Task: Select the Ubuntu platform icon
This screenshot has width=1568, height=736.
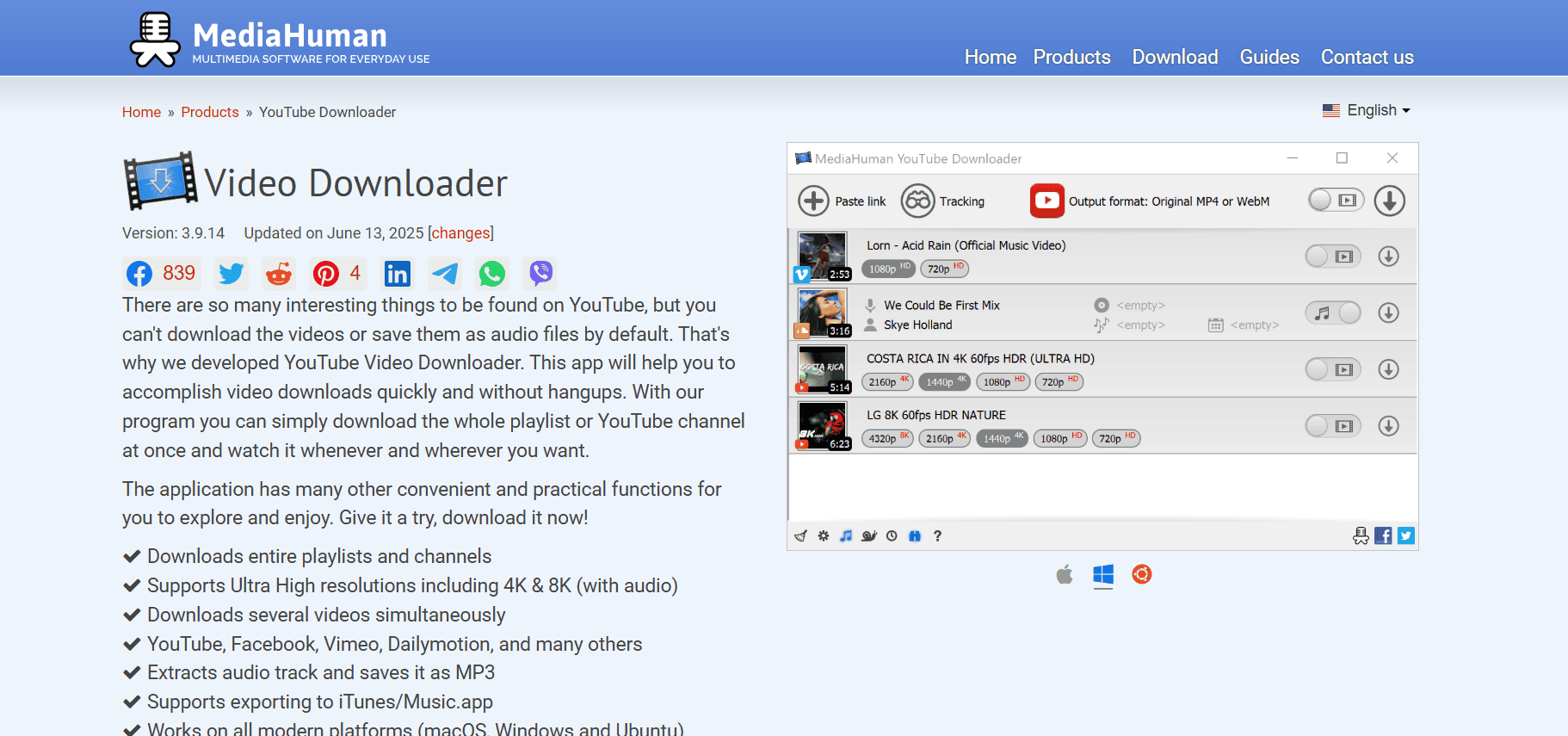Action: point(1142,574)
